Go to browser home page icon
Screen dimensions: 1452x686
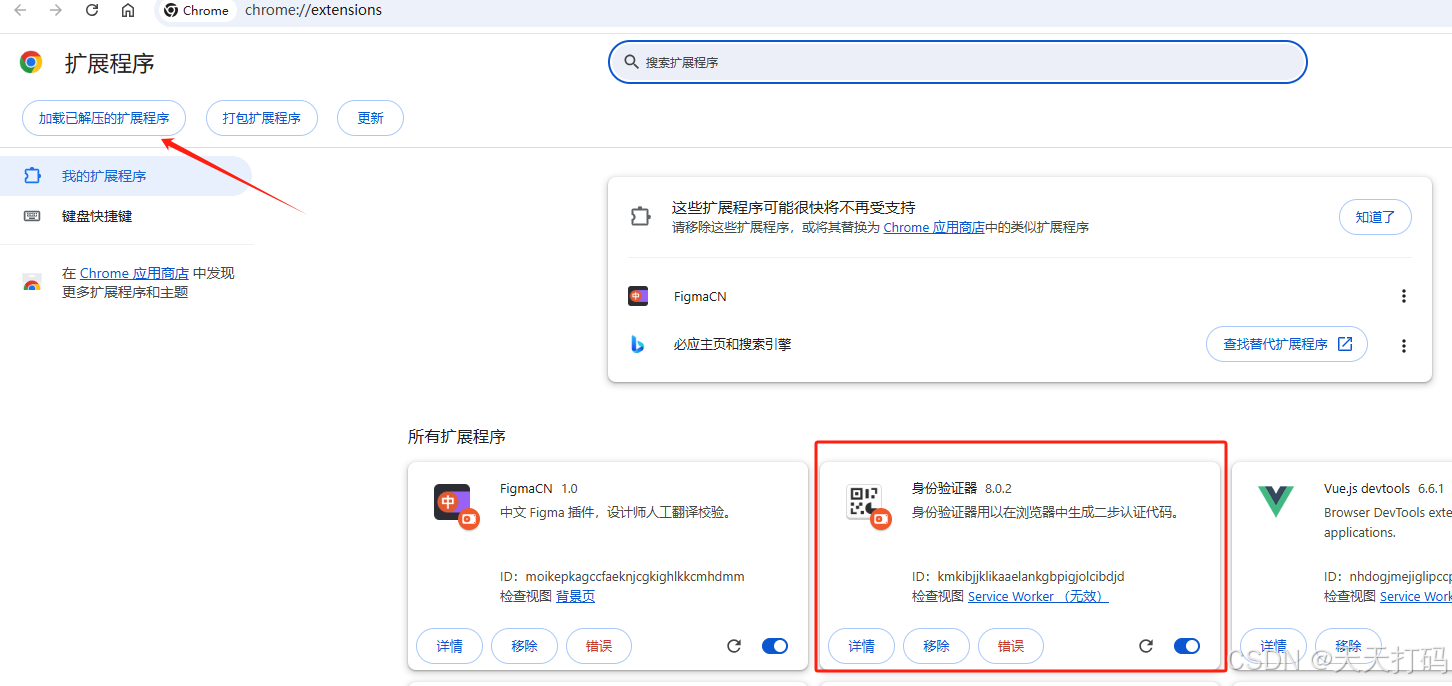pos(128,10)
